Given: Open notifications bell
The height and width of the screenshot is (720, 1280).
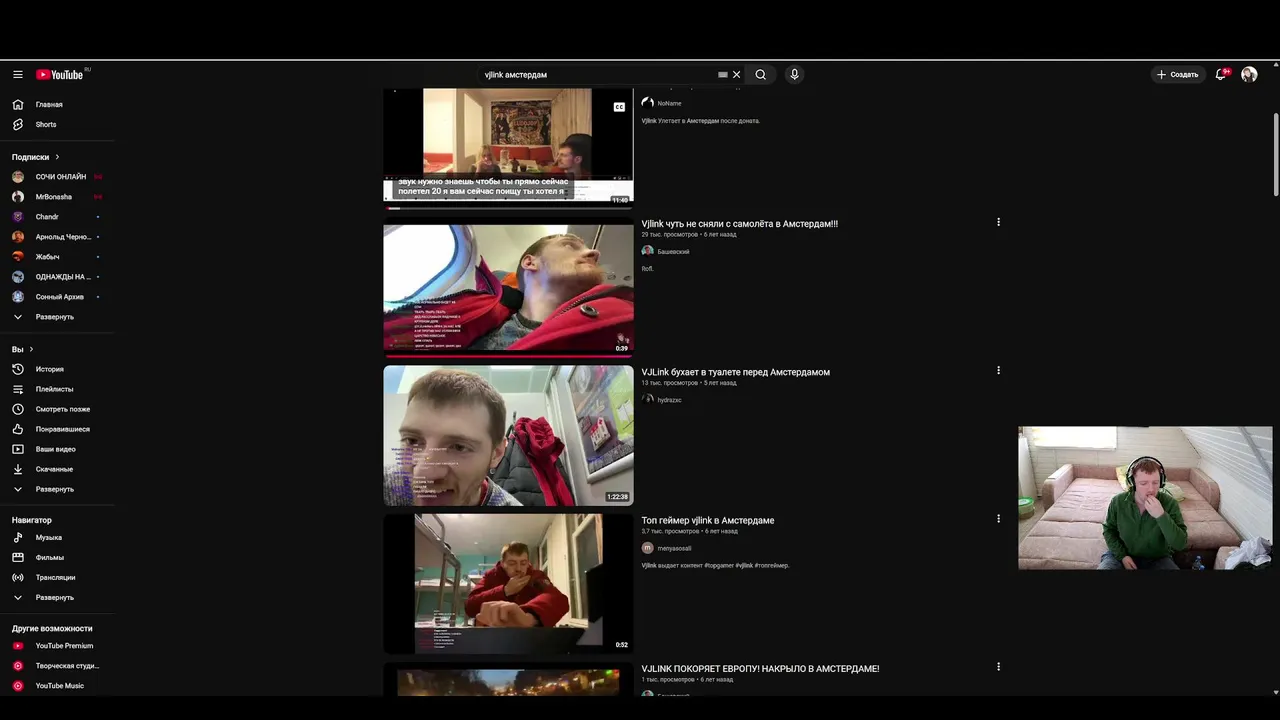Looking at the screenshot, I should (x=1221, y=74).
